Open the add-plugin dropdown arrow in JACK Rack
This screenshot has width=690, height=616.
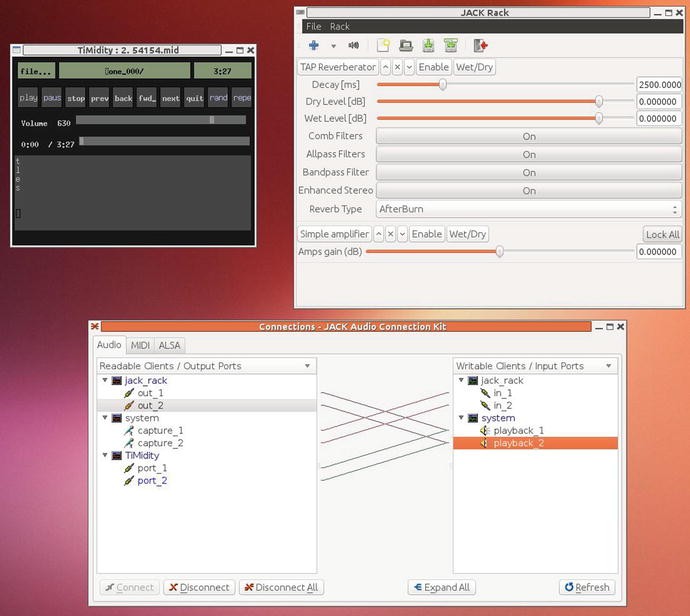pos(334,46)
